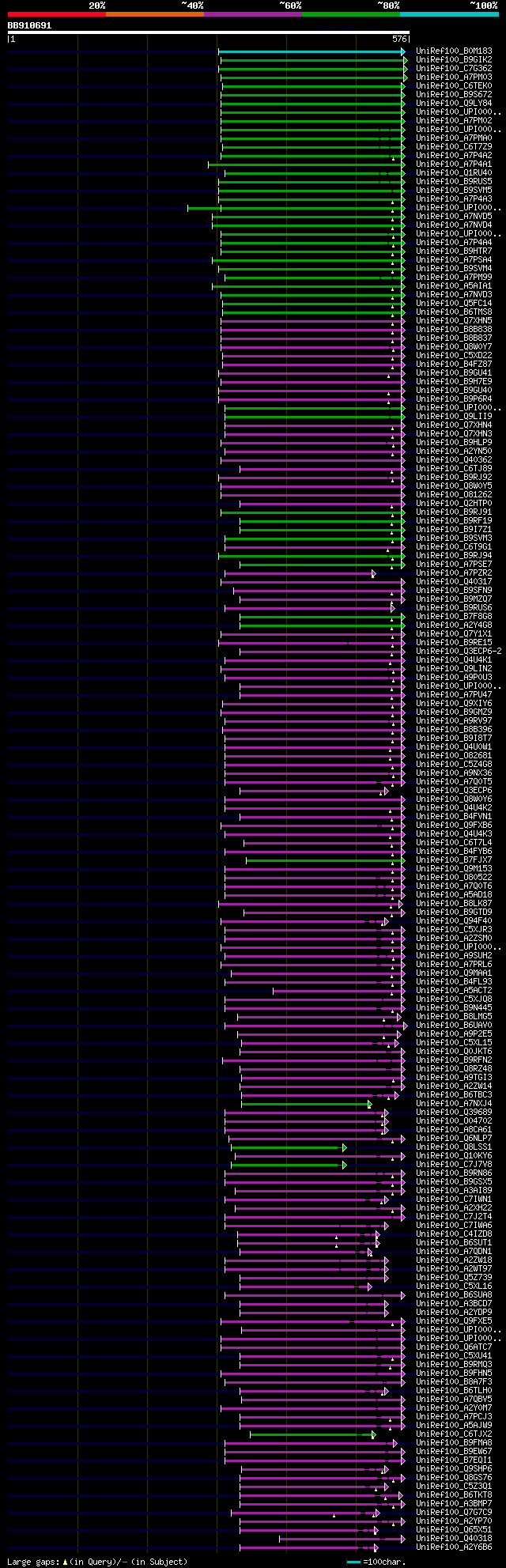Image resolution: width=506 pixels, height=1568 pixels.
Task: Click the UniRef100_Q40318 label
Action: pyautogui.click(x=454, y=1539)
